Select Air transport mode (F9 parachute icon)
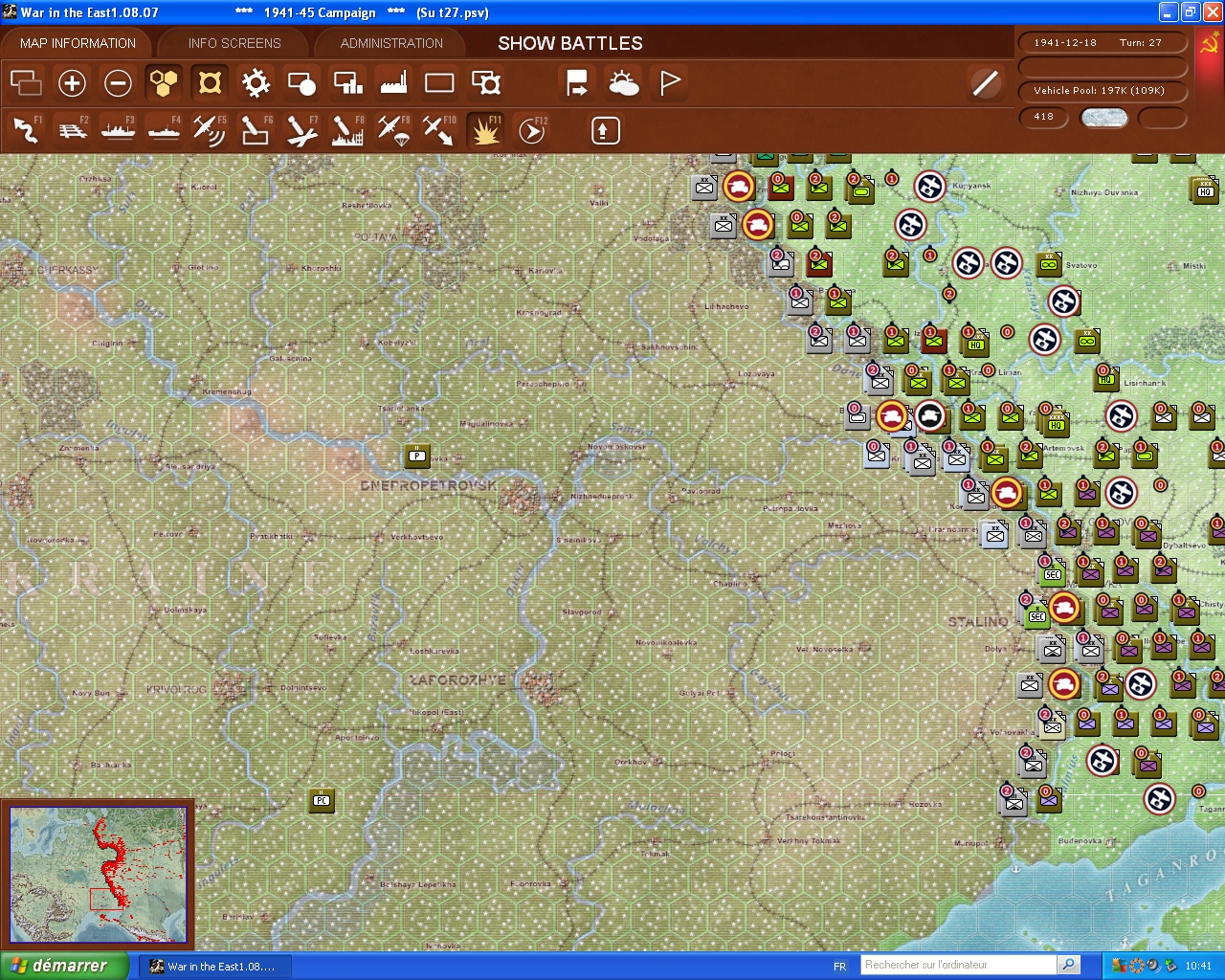The image size is (1225, 980). click(x=393, y=130)
